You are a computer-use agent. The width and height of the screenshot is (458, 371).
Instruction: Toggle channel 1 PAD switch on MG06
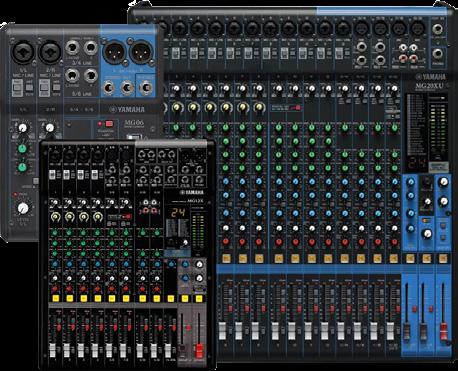tap(17, 89)
